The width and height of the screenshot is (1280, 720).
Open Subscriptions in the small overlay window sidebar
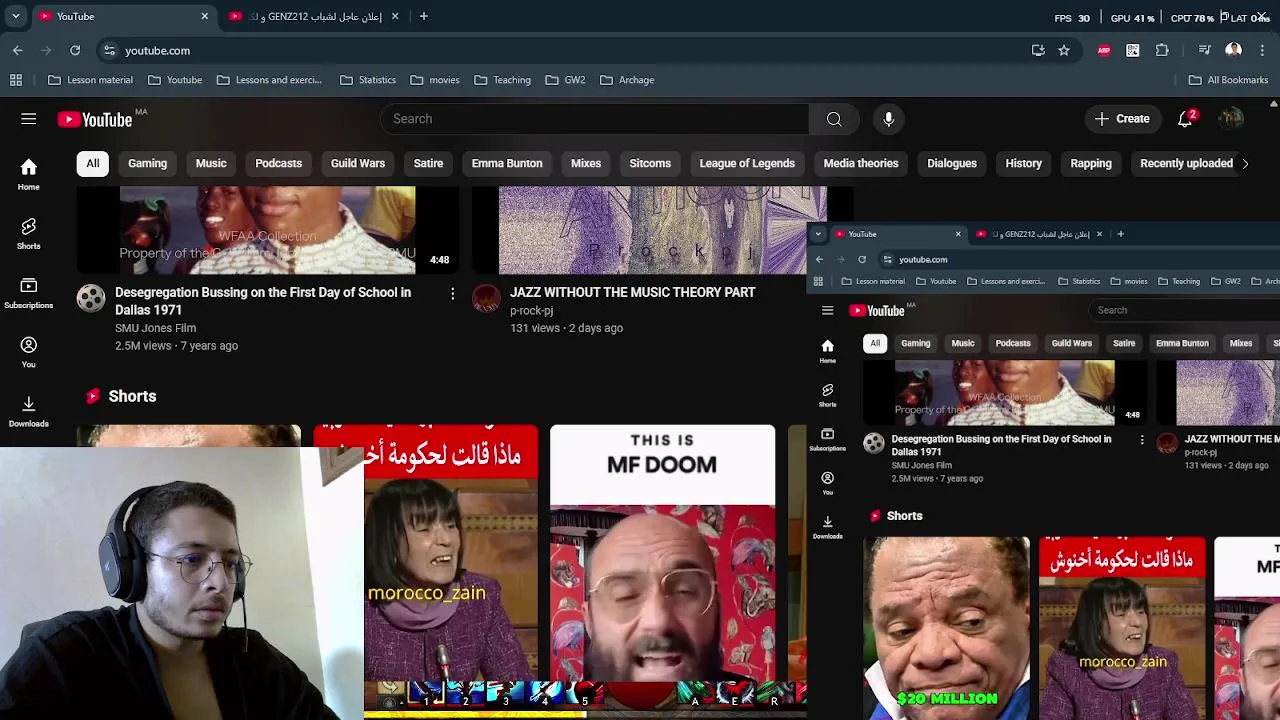click(827, 438)
